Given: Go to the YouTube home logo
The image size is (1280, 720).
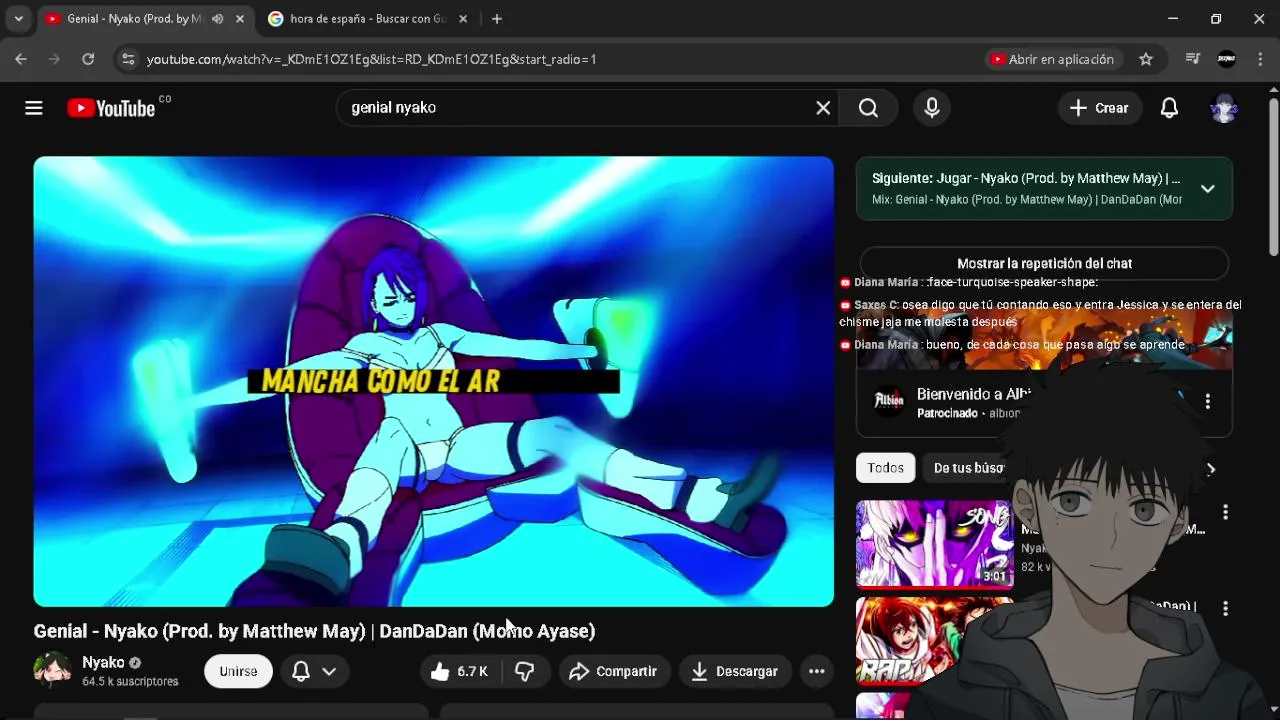Looking at the screenshot, I should [x=111, y=108].
